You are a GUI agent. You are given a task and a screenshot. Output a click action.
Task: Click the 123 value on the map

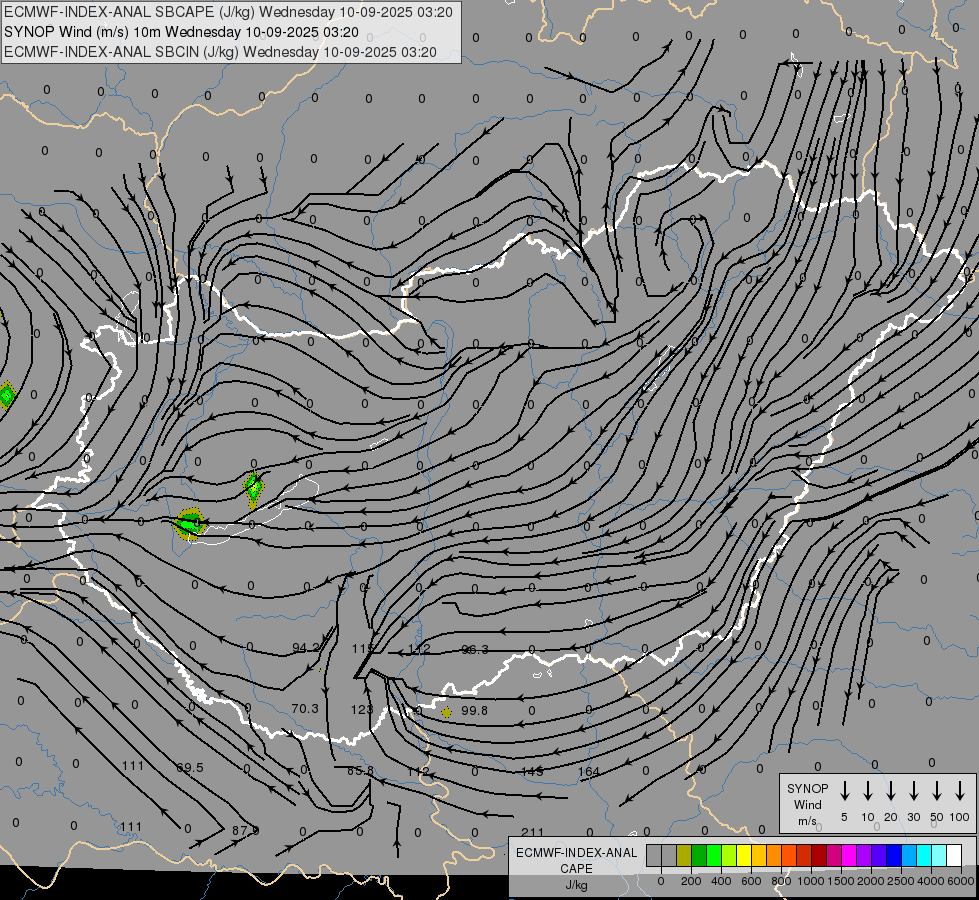point(362,709)
